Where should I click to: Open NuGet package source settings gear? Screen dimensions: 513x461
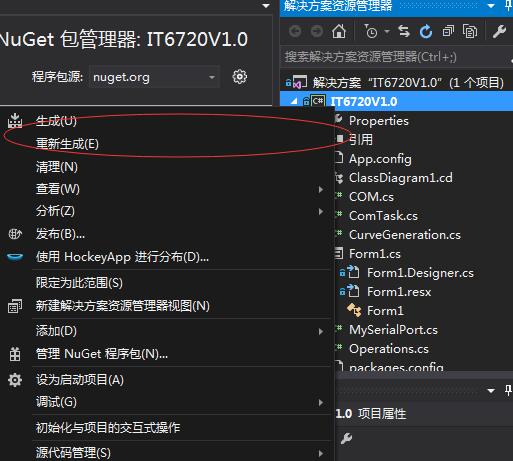pyautogui.click(x=239, y=77)
